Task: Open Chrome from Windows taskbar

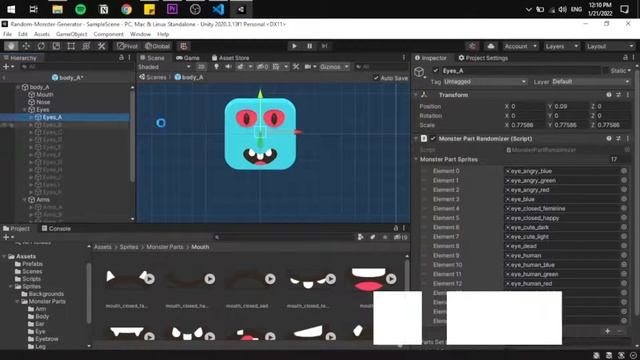Action: pos(127,9)
